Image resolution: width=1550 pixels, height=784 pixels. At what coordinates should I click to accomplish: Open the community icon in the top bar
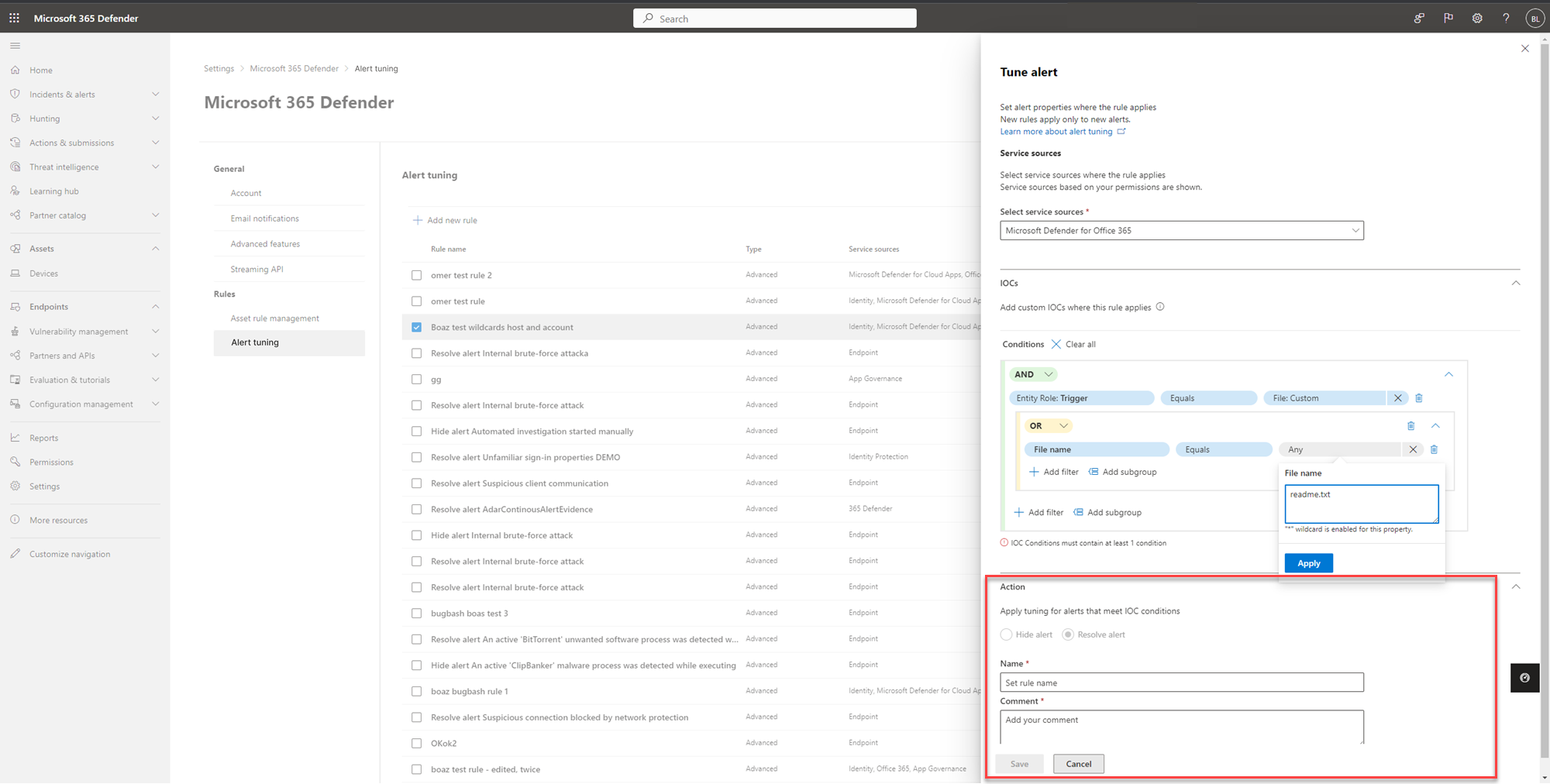(1419, 18)
